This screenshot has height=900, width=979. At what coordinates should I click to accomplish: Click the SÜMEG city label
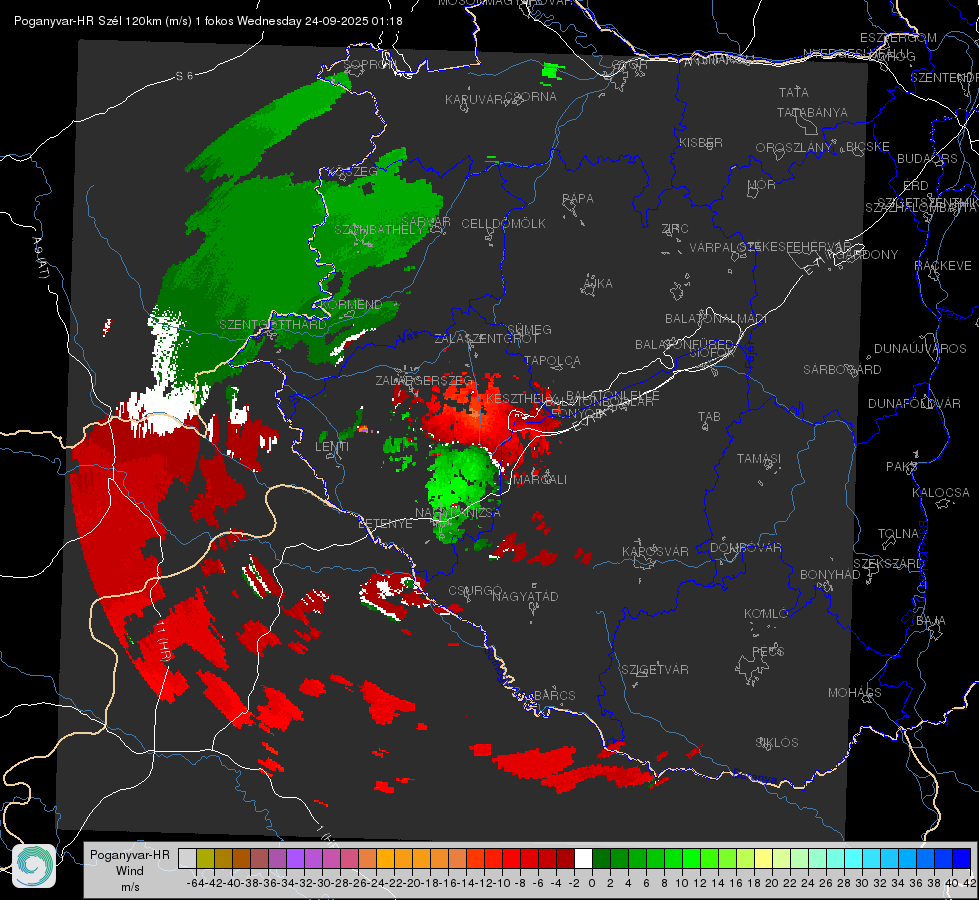(x=529, y=329)
